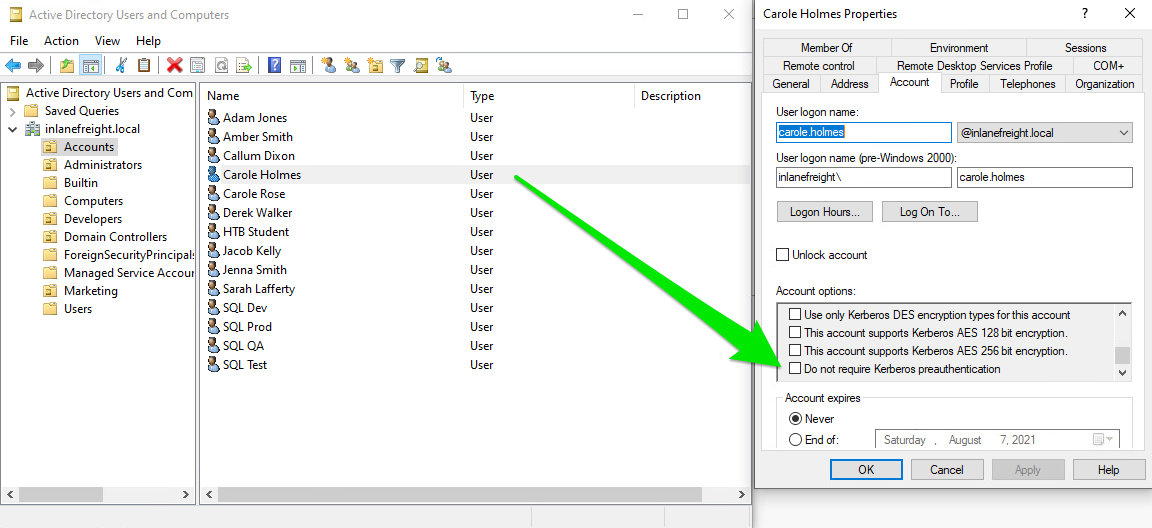Click the red Delete X toolbar icon
This screenshot has width=1152, height=528.
pos(175,66)
